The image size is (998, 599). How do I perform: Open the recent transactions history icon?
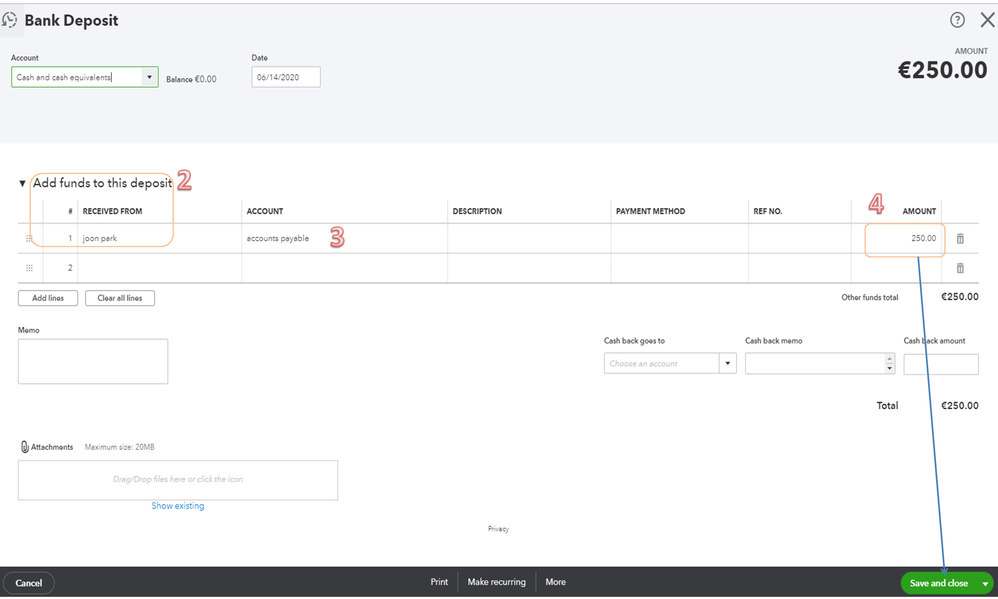[x=10, y=20]
